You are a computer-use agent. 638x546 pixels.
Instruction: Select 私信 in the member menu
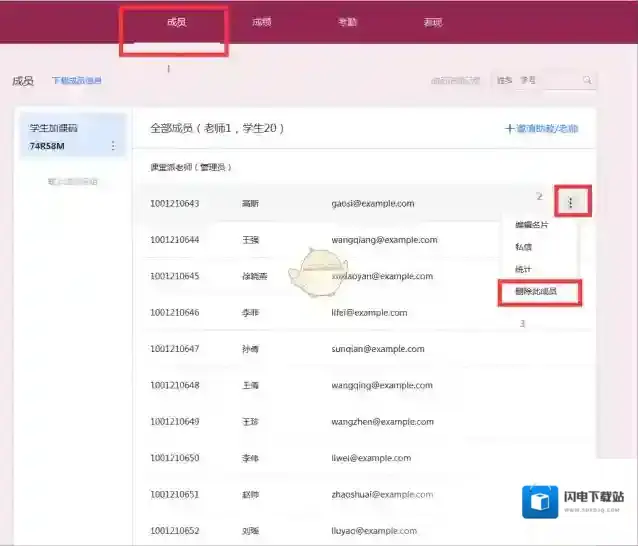click(524, 247)
